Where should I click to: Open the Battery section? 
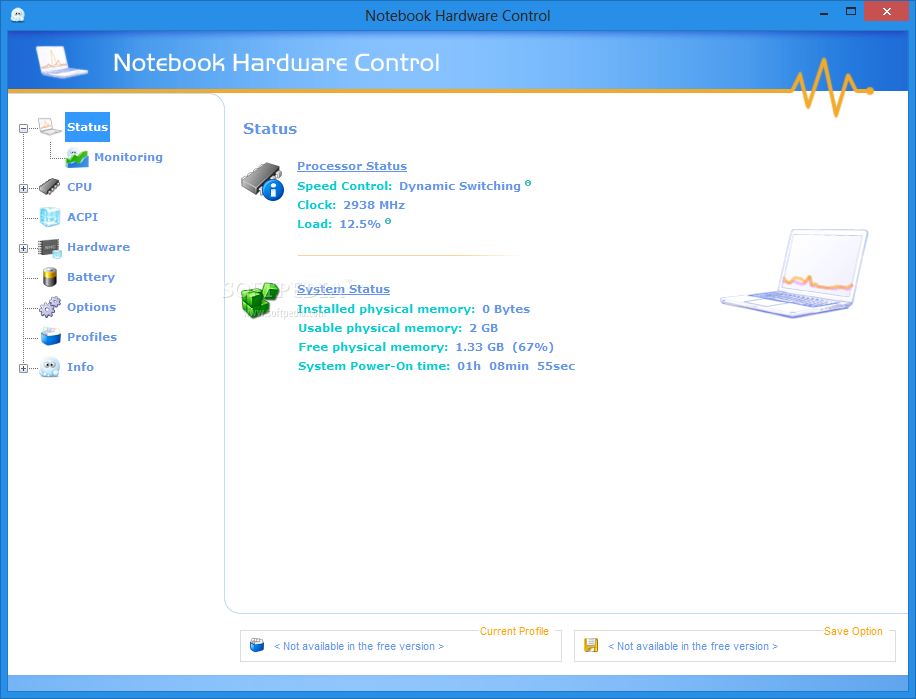click(x=91, y=277)
